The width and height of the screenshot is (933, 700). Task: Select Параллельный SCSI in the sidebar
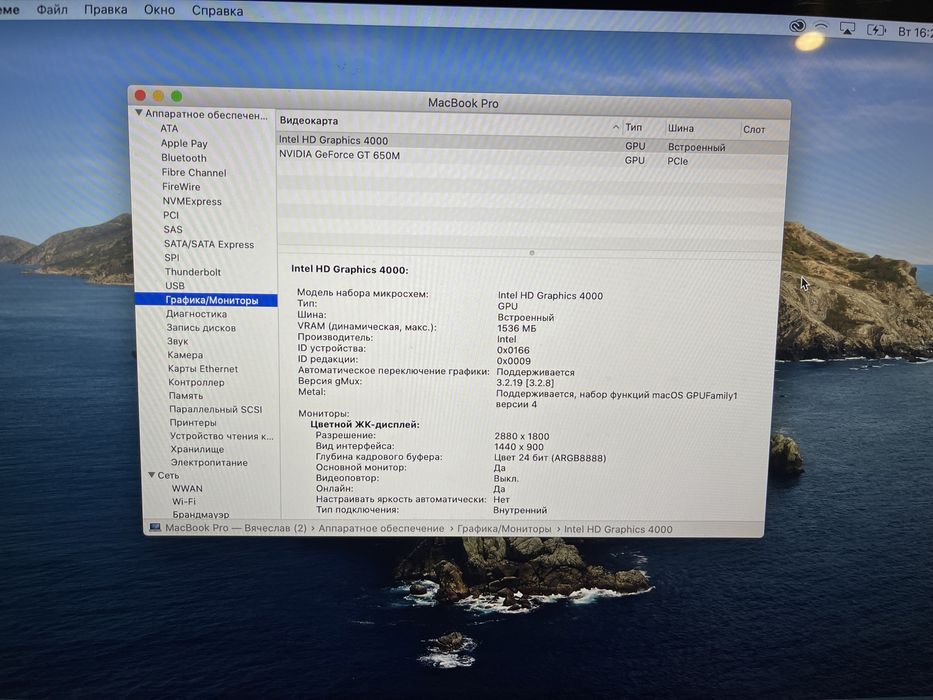tap(215, 409)
